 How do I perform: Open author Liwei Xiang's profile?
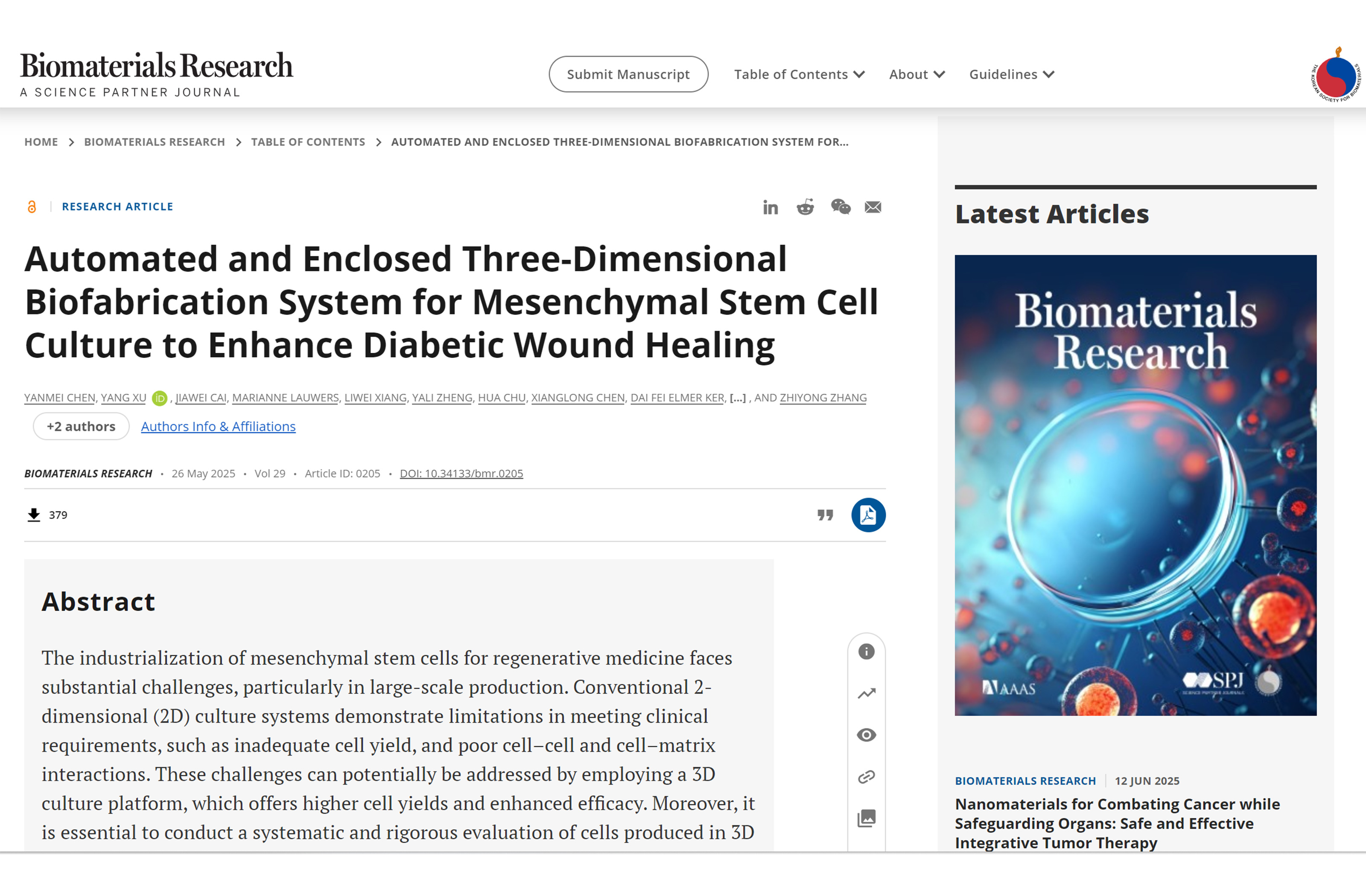point(375,398)
